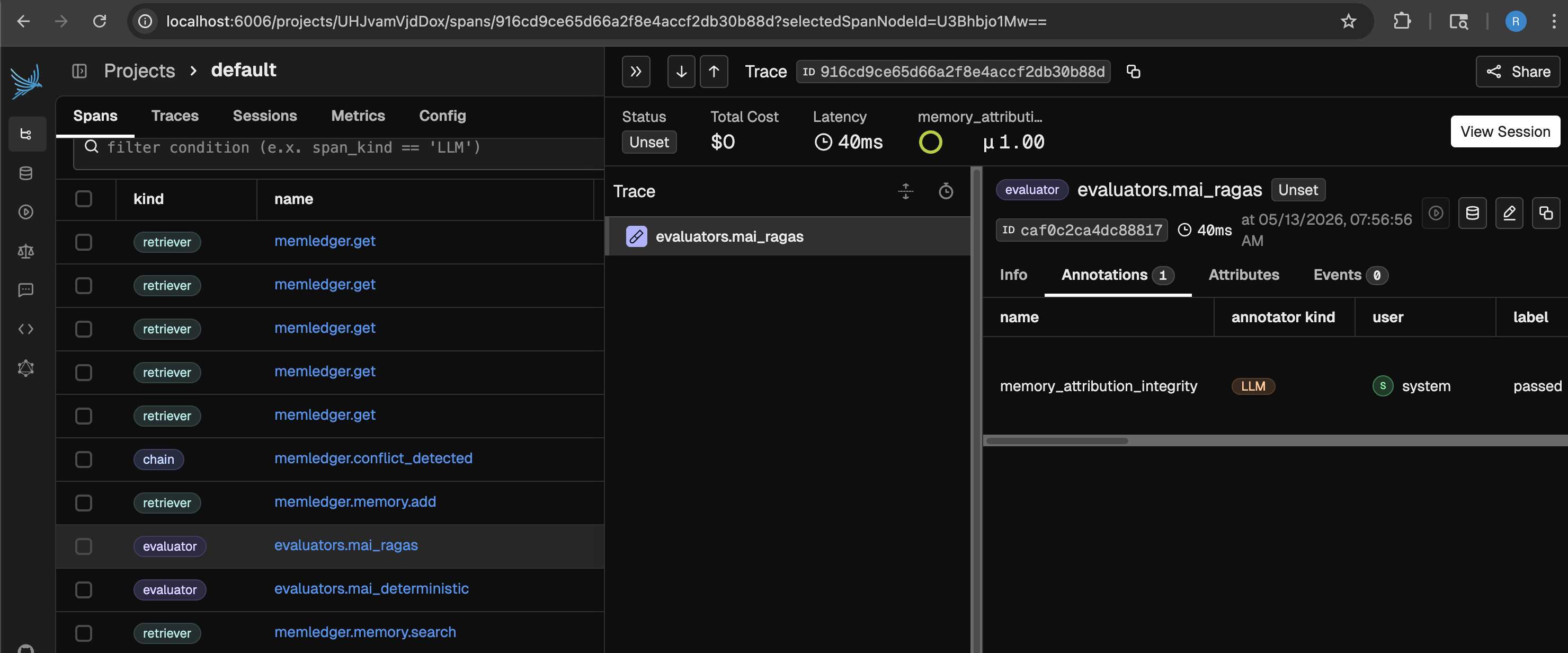Copy span details icon
Viewport: 1568px width, 653px height.
1546,213
